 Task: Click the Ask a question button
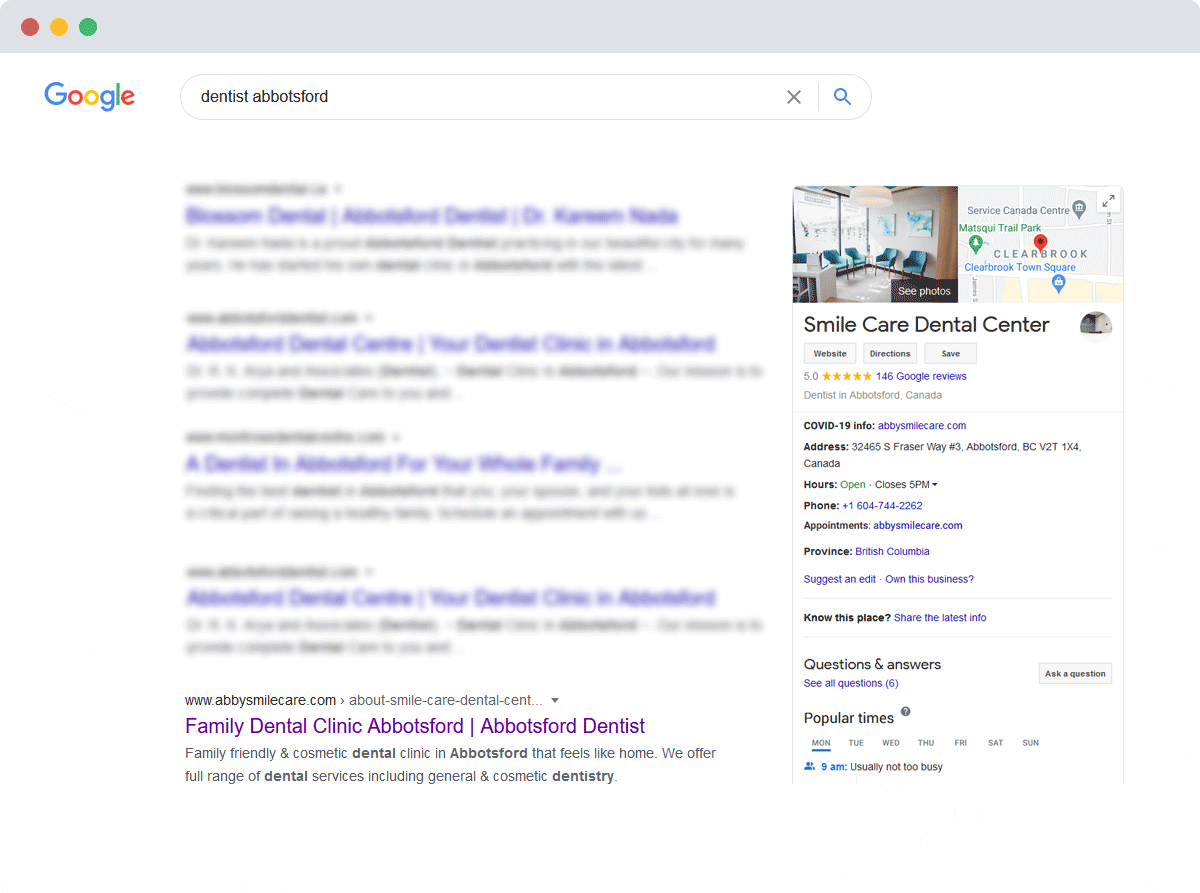click(1075, 674)
